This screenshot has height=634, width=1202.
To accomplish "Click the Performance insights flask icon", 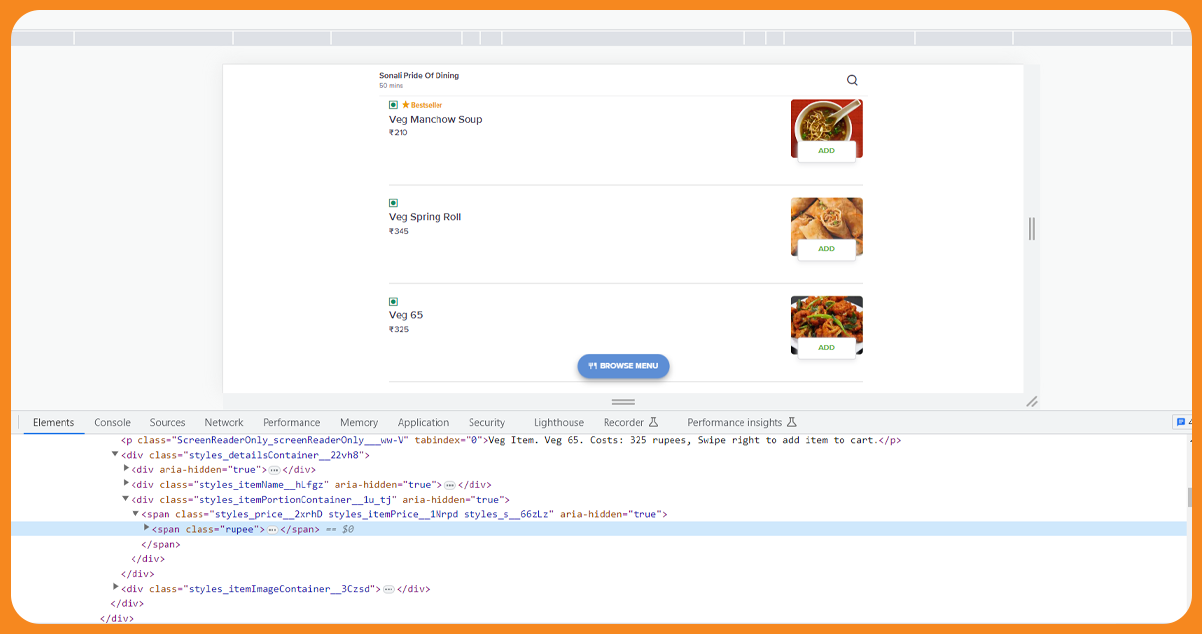I will click(791, 423).
